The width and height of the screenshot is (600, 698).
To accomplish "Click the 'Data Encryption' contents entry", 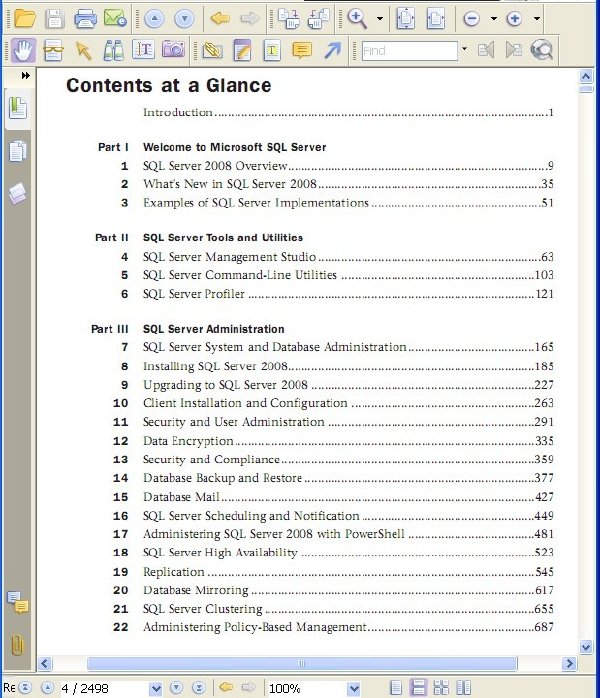I will click(188, 441).
